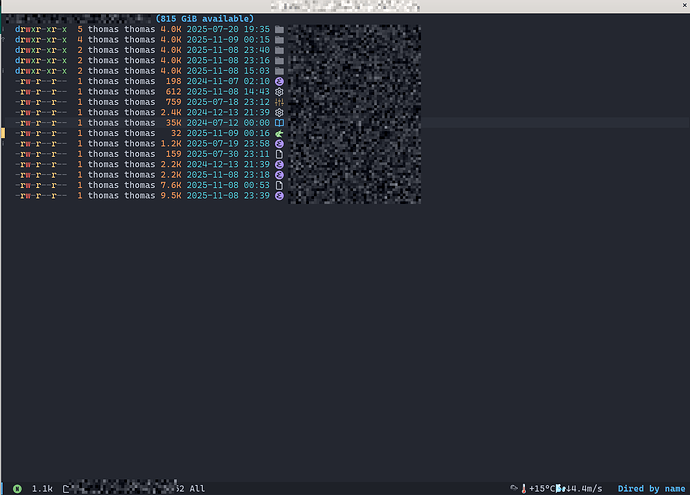Click green git icon on the 32-byte file
Screen dimensions: 690x495
(279, 133)
